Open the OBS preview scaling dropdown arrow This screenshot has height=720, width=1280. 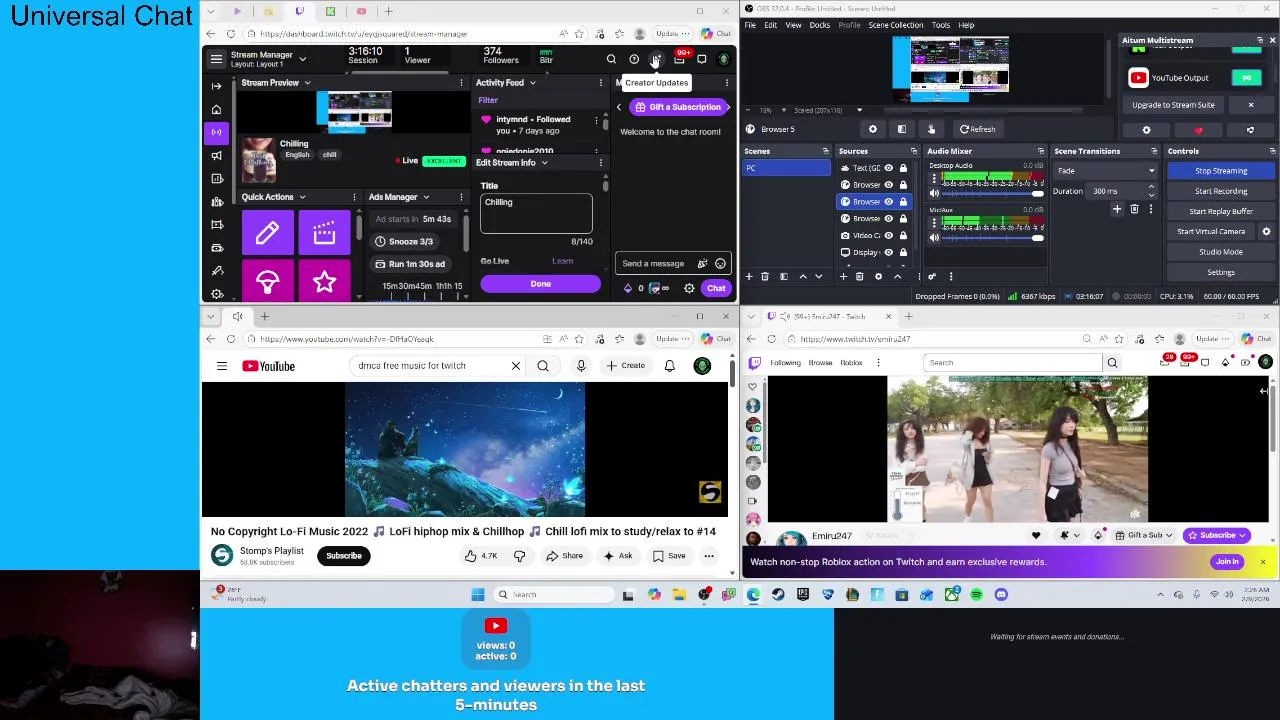pyautogui.click(x=860, y=110)
